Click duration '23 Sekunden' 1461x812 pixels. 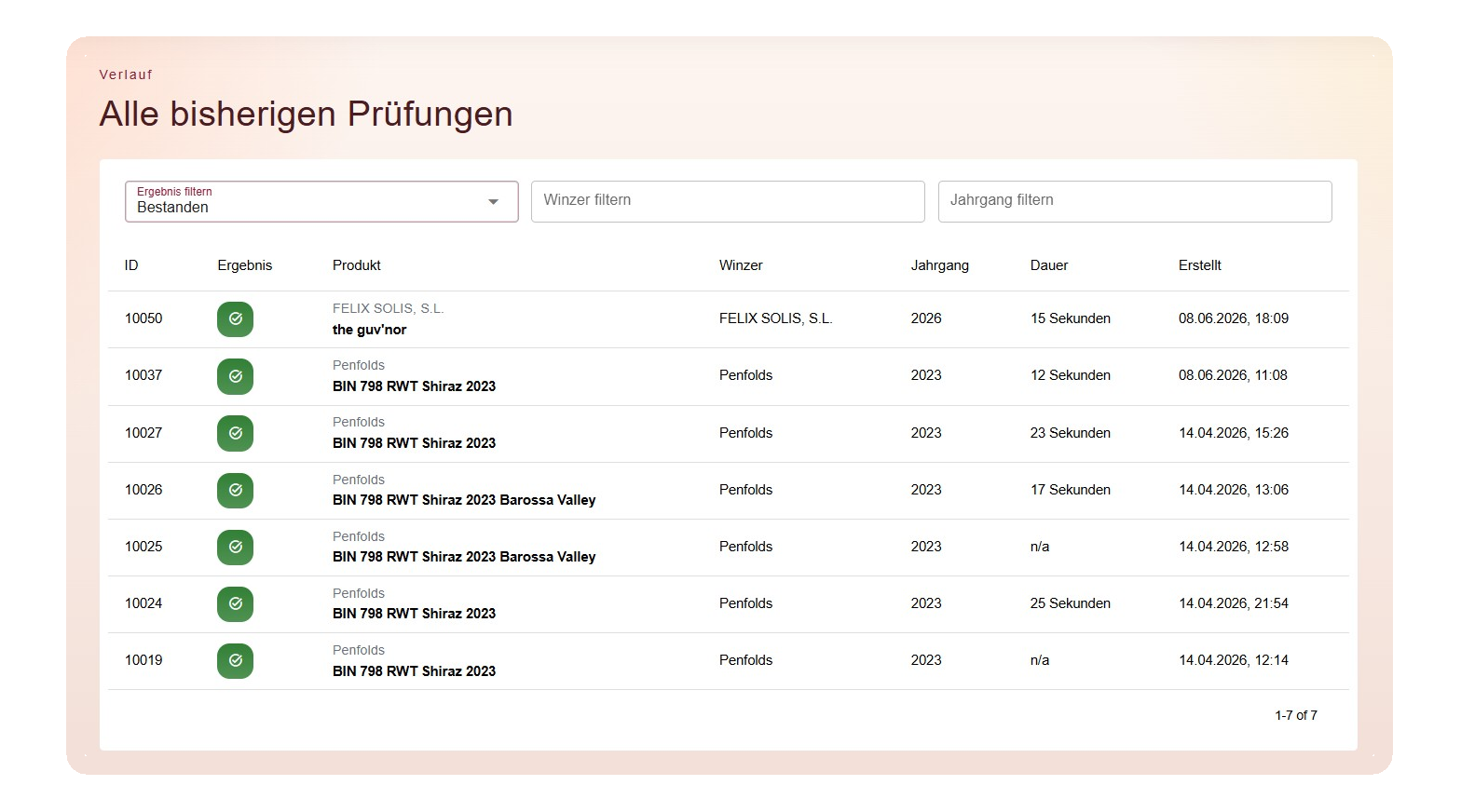click(1071, 433)
